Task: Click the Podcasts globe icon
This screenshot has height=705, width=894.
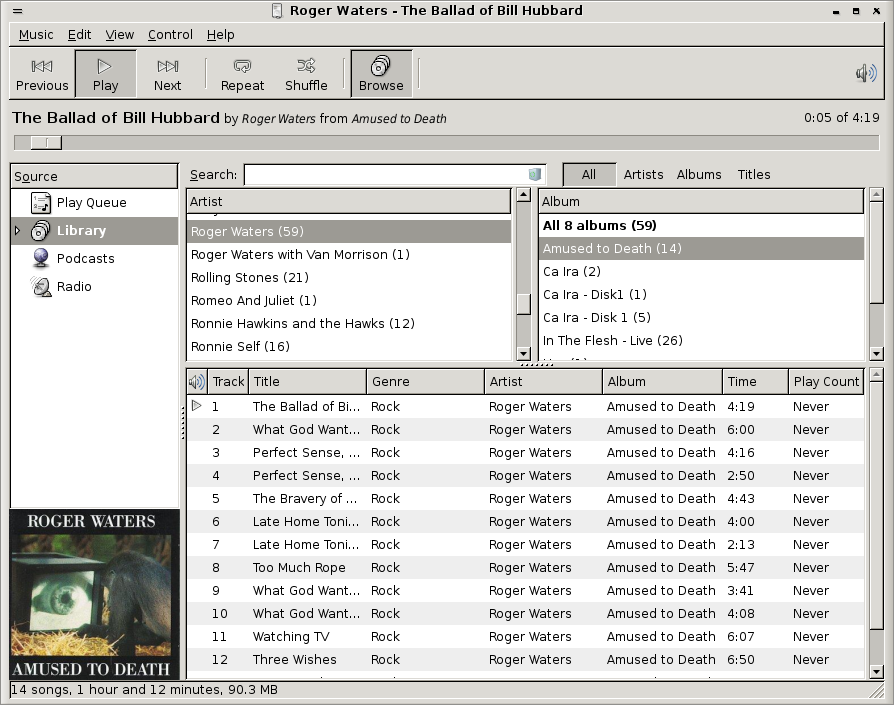Action: [41, 258]
